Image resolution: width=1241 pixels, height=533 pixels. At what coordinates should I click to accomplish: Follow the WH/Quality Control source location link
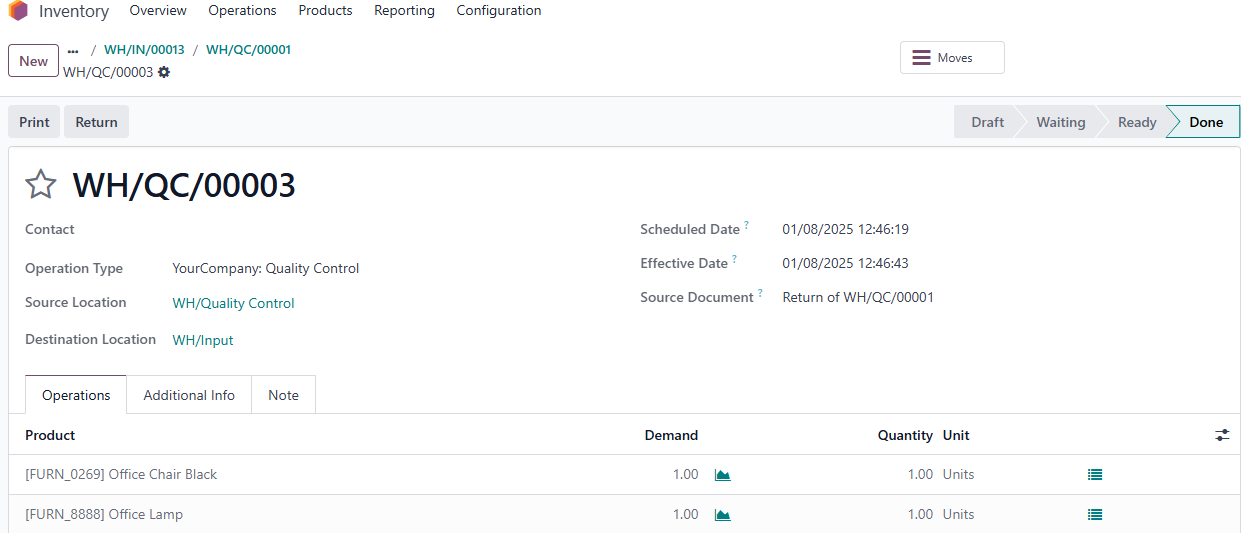tap(233, 303)
